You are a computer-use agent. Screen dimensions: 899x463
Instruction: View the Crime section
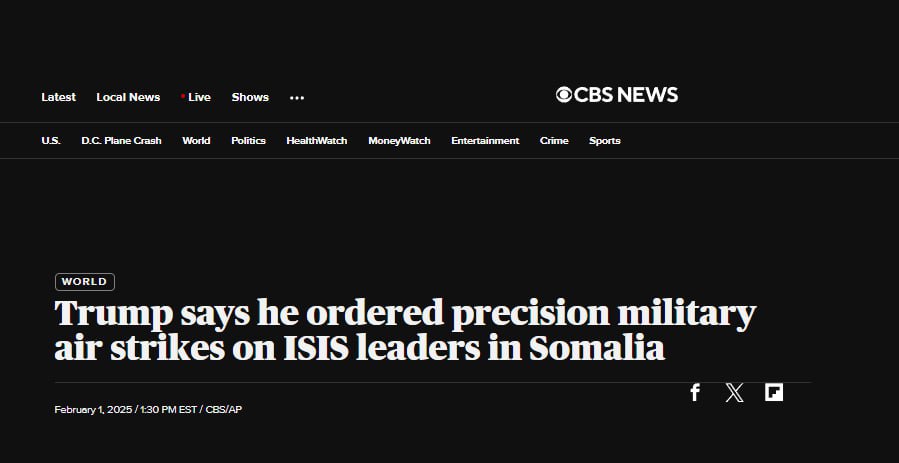pyautogui.click(x=554, y=141)
